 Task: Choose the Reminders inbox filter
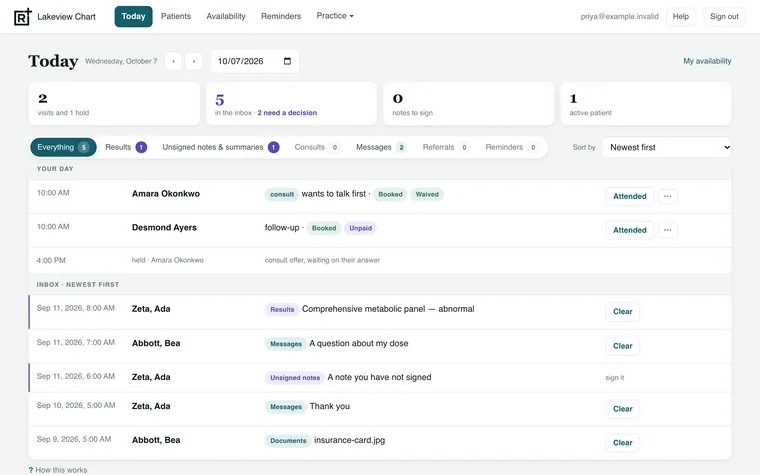tap(511, 147)
